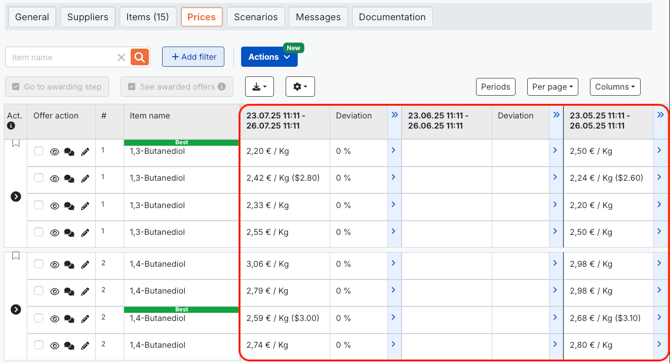670x363 pixels.
Task: Open the Messages tab
Action: click(x=318, y=17)
